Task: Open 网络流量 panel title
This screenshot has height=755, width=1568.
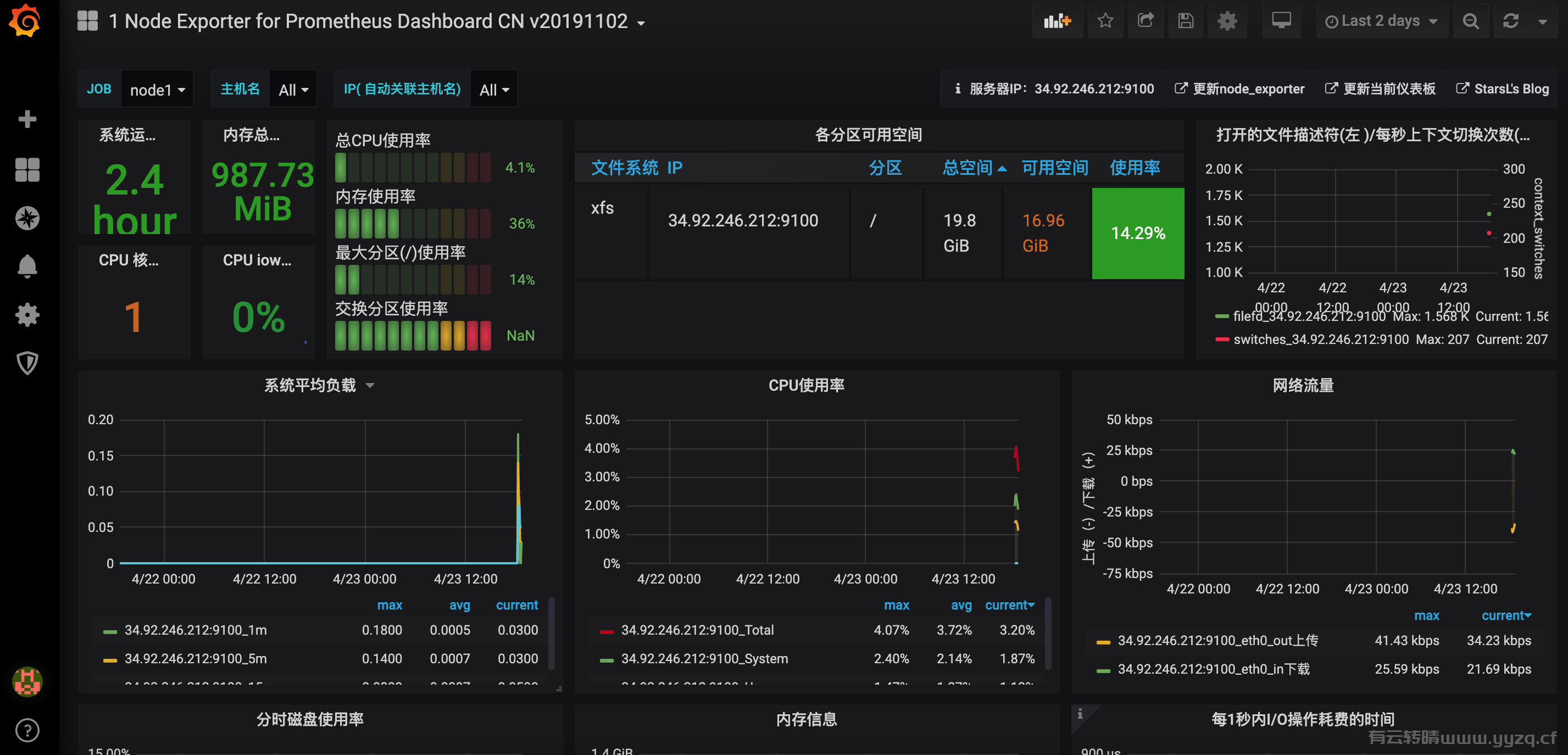Action: pos(1303,385)
